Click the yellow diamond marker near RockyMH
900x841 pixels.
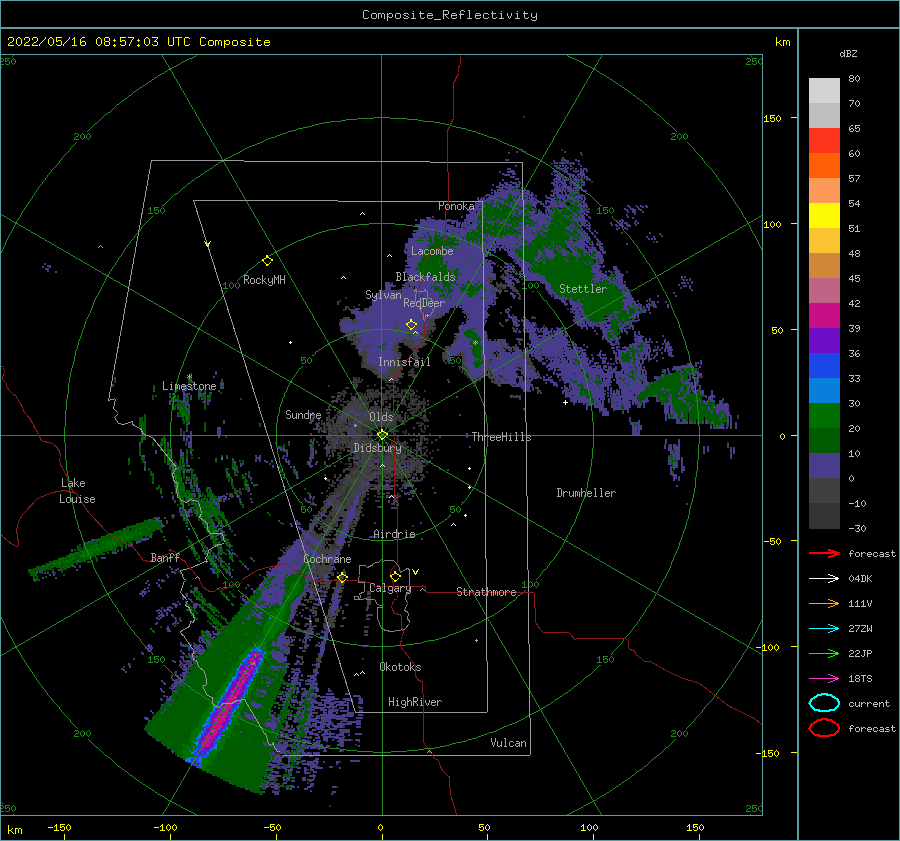[267, 261]
